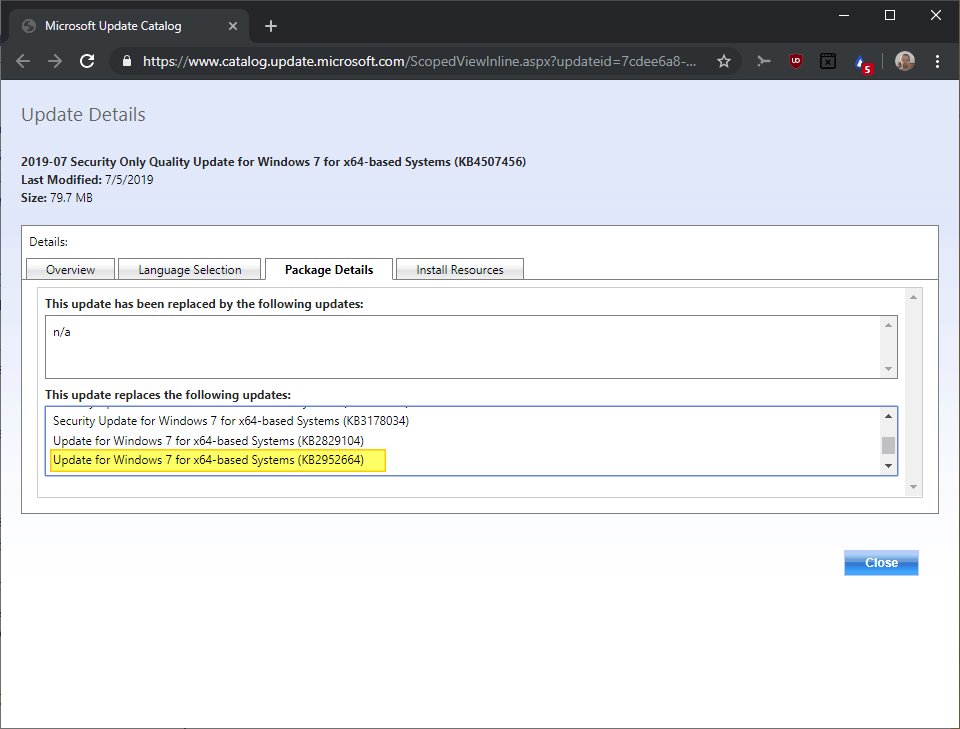The width and height of the screenshot is (960, 729).
Task: Click the crossed-box extension icon
Action: click(x=828, y=61)
